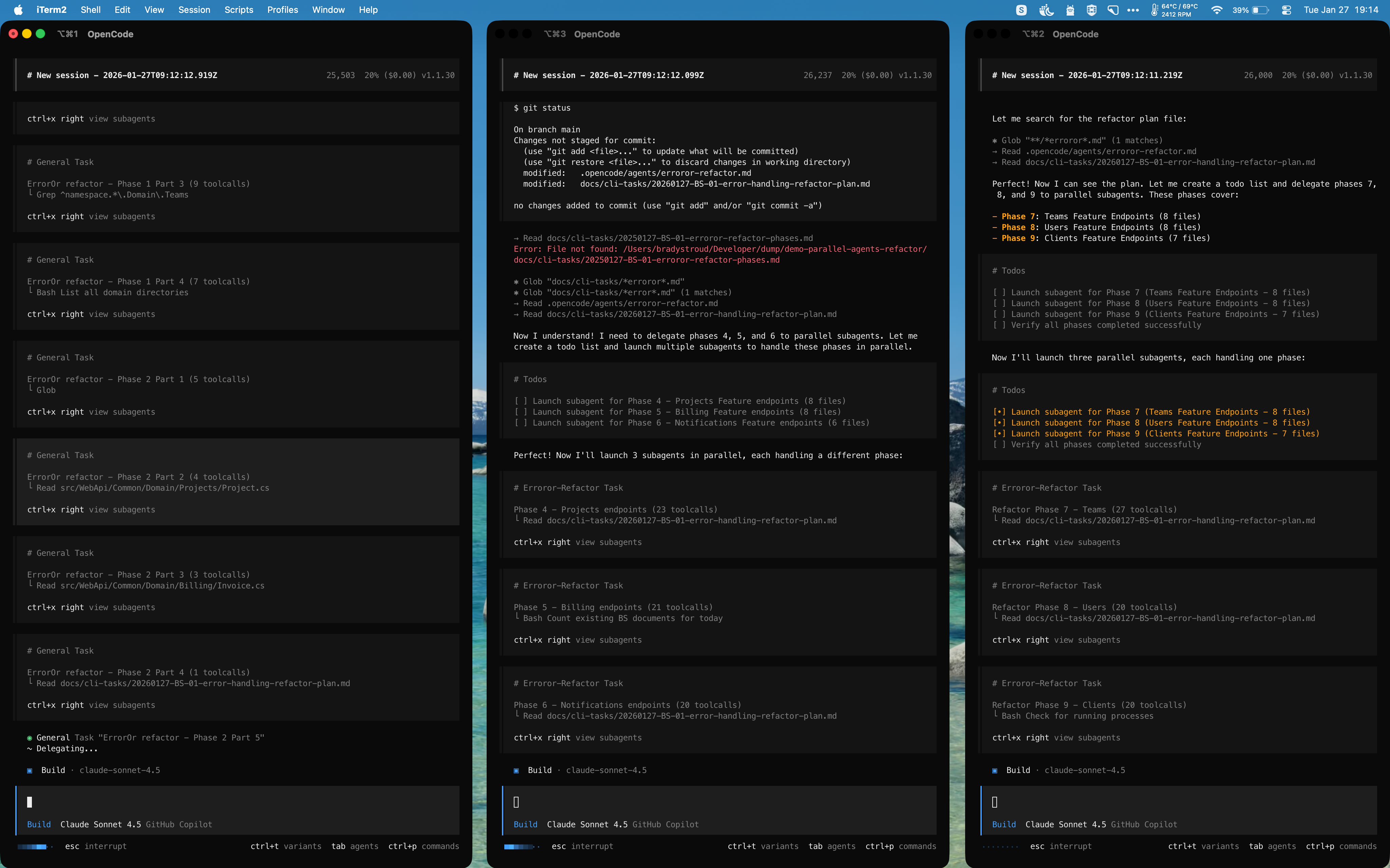This screenshot has width=1390, height=868.
Task: Check the Phase 4 Projects todo checkbox
Action: [520, 401]
